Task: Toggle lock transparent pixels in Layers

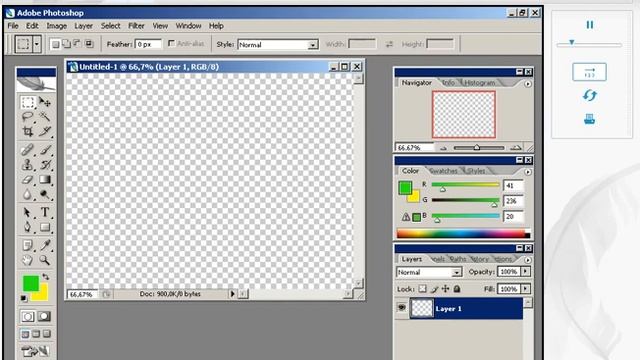Action: (422, 289)
